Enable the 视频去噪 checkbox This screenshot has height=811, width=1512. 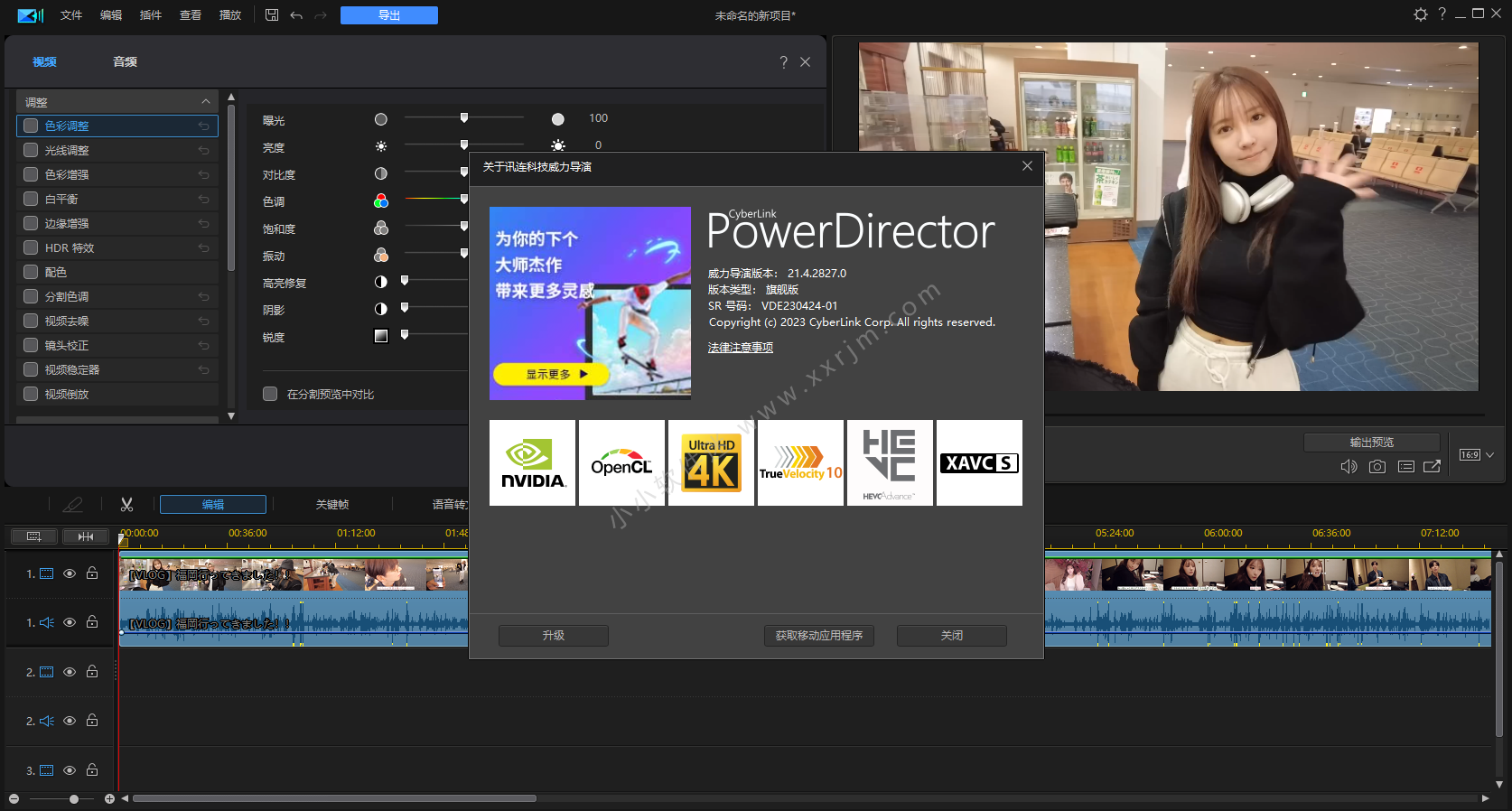click(x=31, y=322)
